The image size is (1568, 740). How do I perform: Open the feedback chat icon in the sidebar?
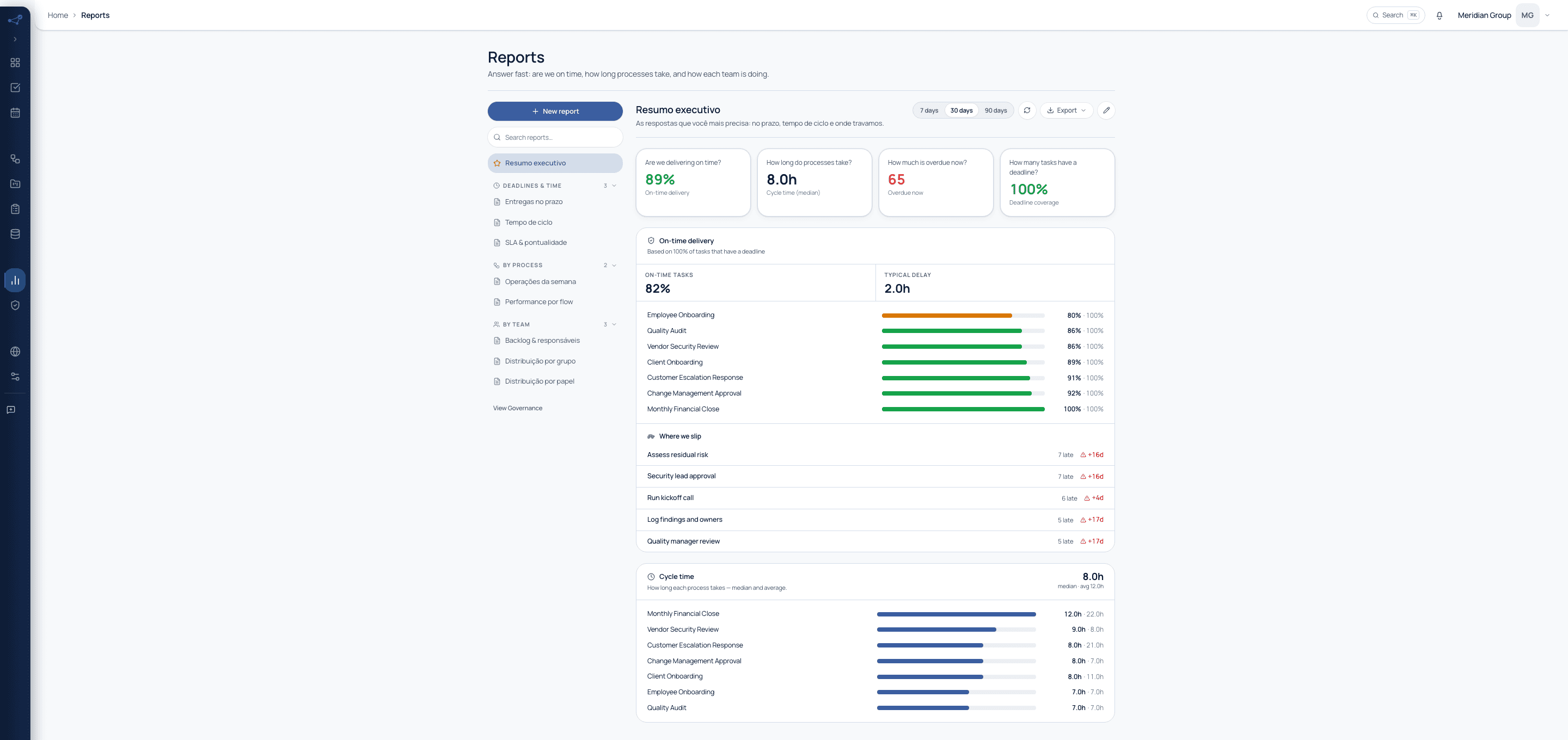(x=11, y=410)
